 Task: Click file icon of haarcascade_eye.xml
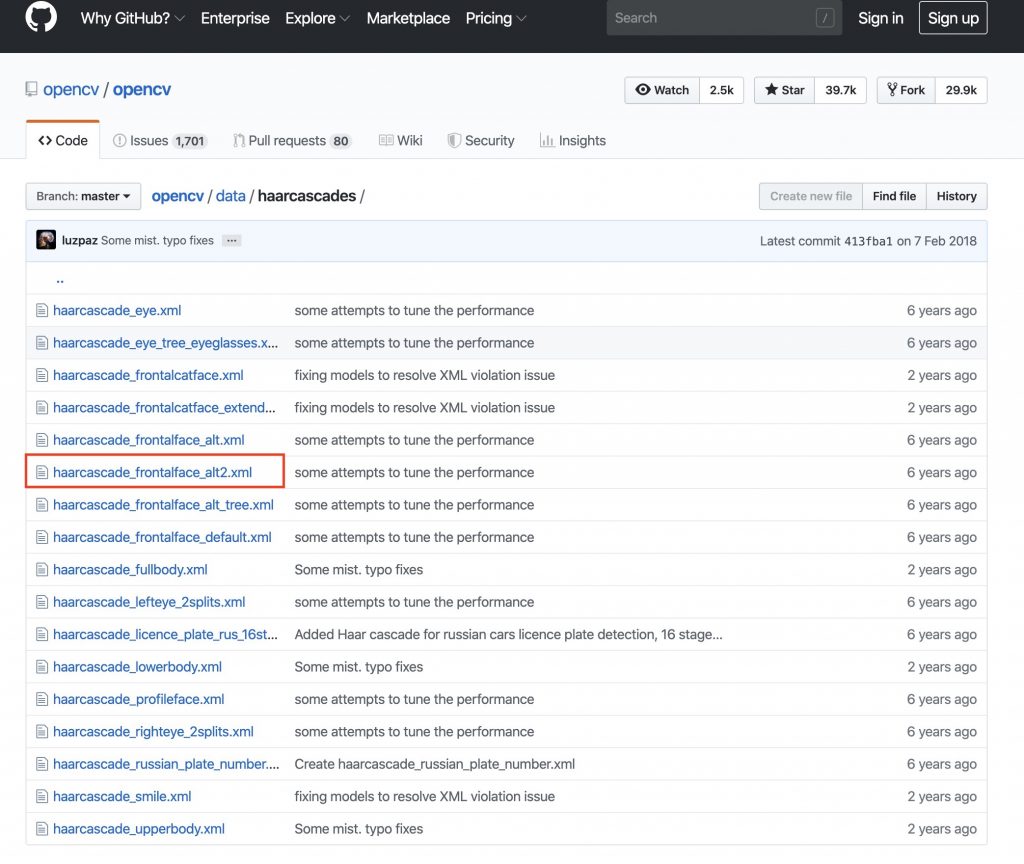[x=42, y=310]
